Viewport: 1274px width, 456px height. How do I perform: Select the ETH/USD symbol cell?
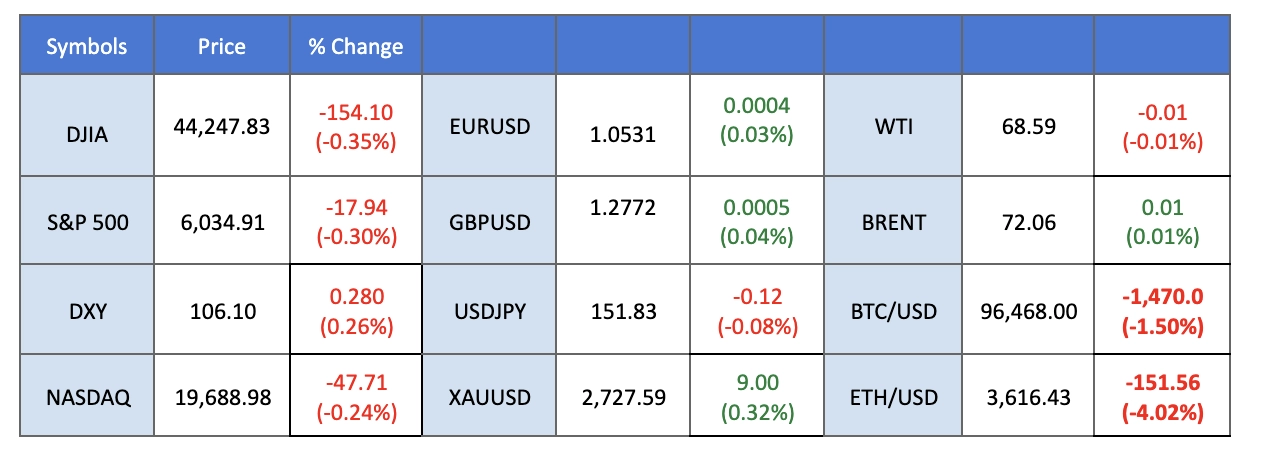(893, 398)
